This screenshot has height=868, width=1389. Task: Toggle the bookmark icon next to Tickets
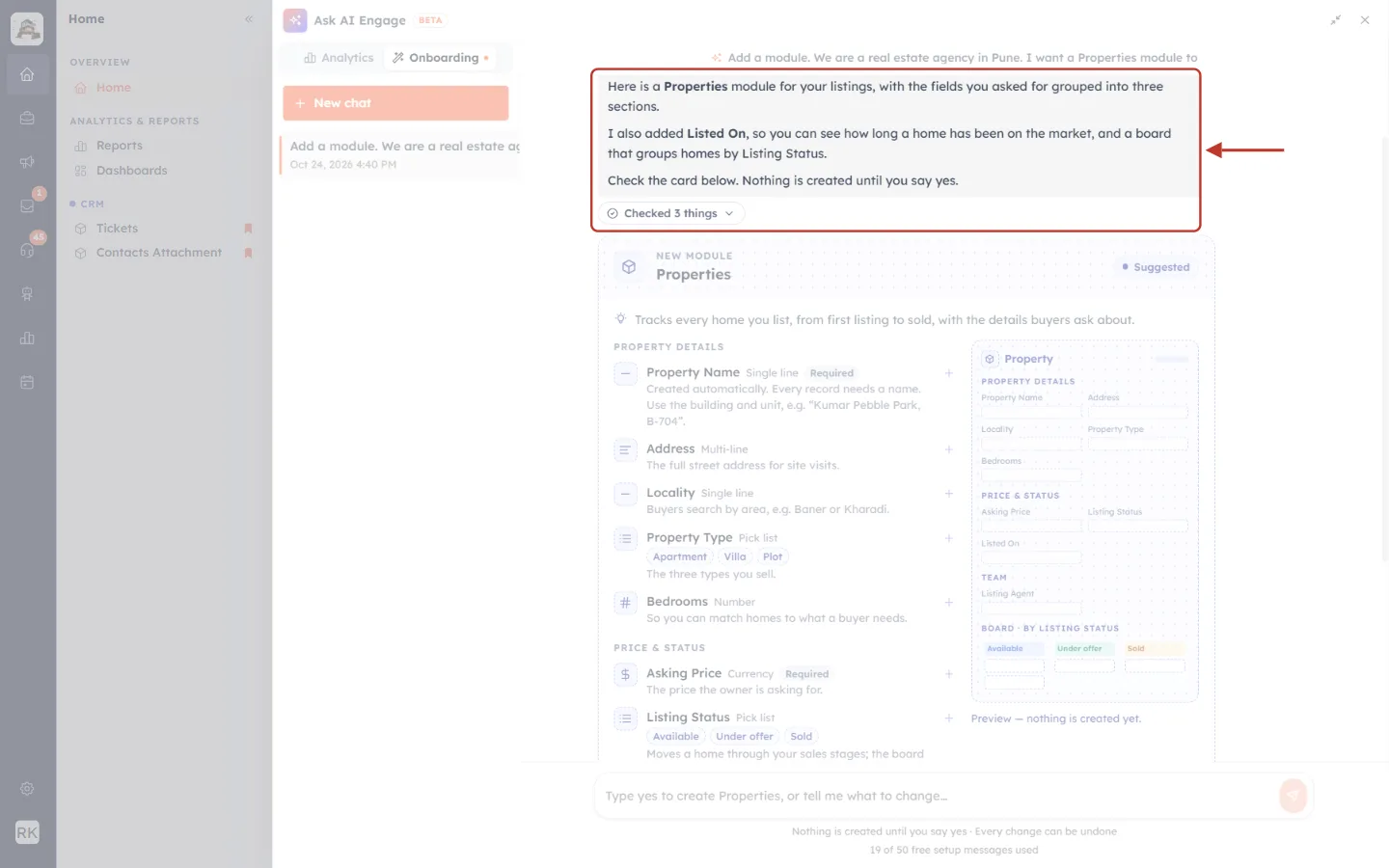coord(248,229)
